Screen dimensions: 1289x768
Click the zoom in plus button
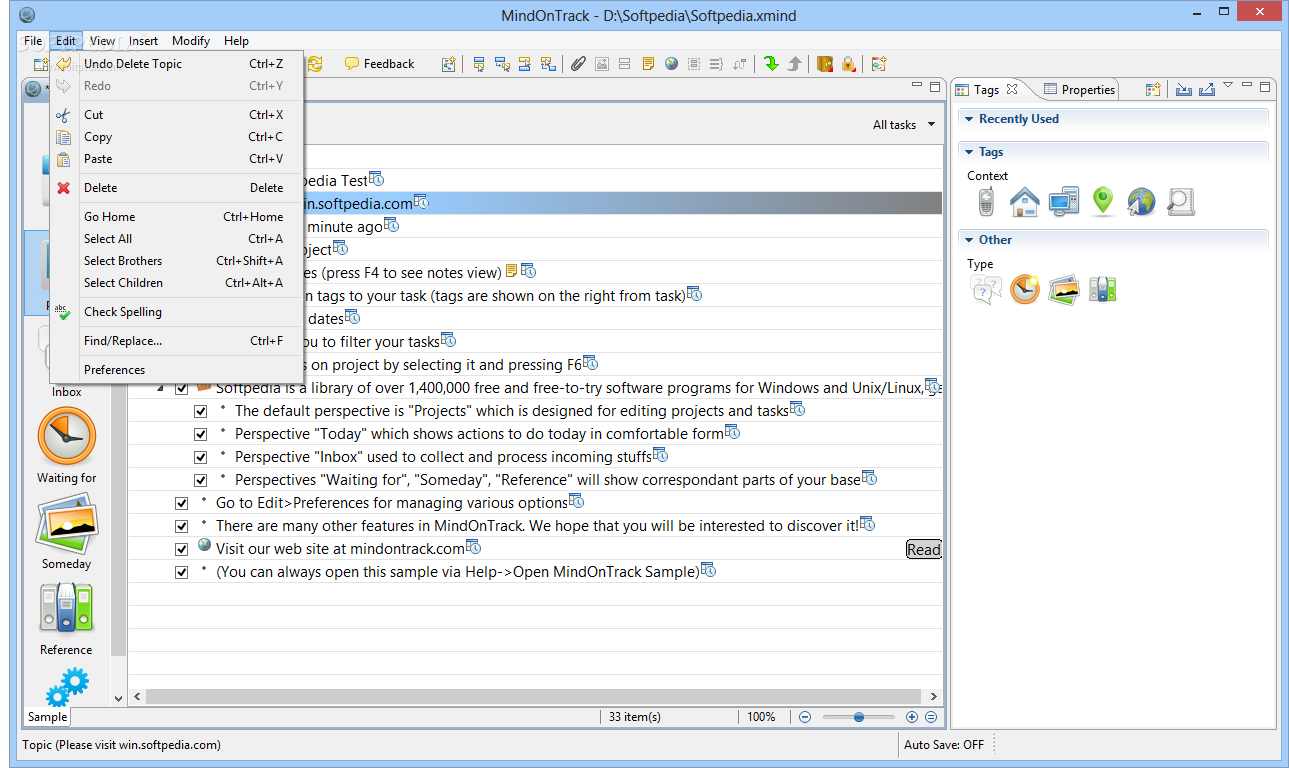click(912, 717)
